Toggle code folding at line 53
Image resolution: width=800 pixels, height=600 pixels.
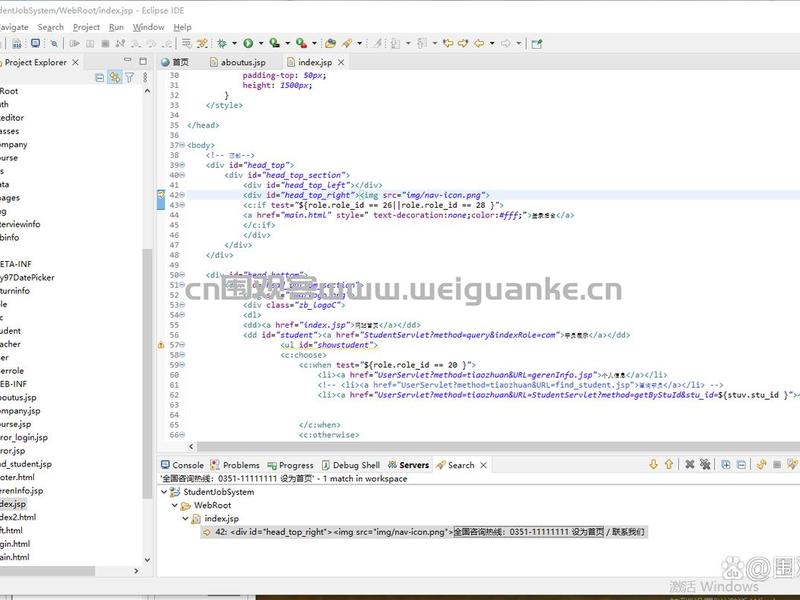coord(182,305)
